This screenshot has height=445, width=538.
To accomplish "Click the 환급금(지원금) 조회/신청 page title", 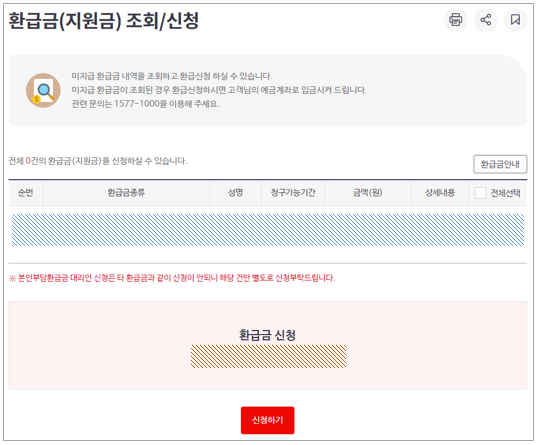I will pos(104,21).
